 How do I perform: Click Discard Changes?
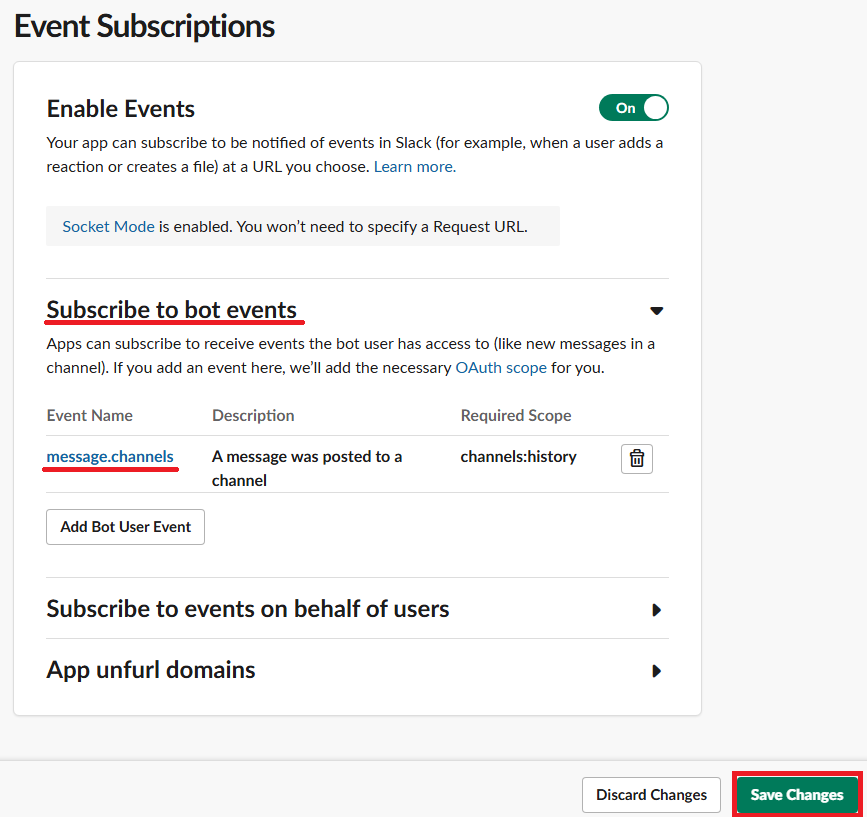click(651, 794)
